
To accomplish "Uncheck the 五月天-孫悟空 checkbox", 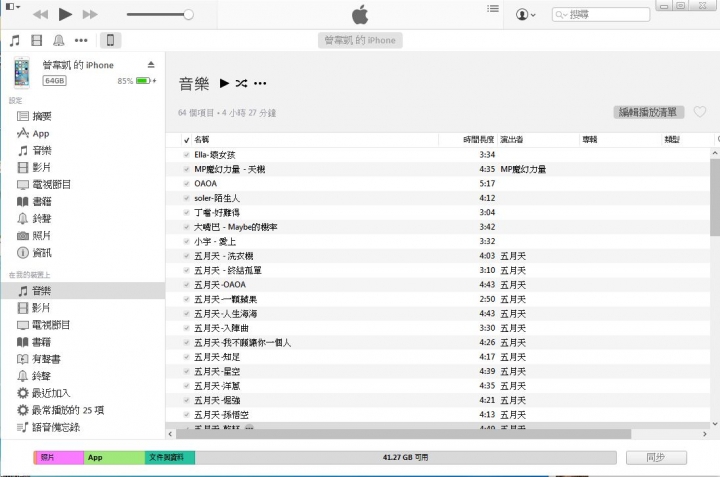I will (x=186, y=415).
